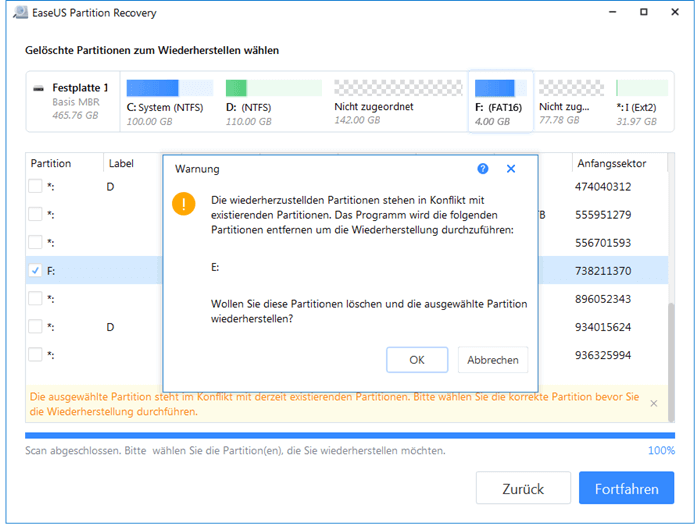The image size is (700, 529).
Task: Uncheck the F: partition checkbox
Action: coord(35,271)
